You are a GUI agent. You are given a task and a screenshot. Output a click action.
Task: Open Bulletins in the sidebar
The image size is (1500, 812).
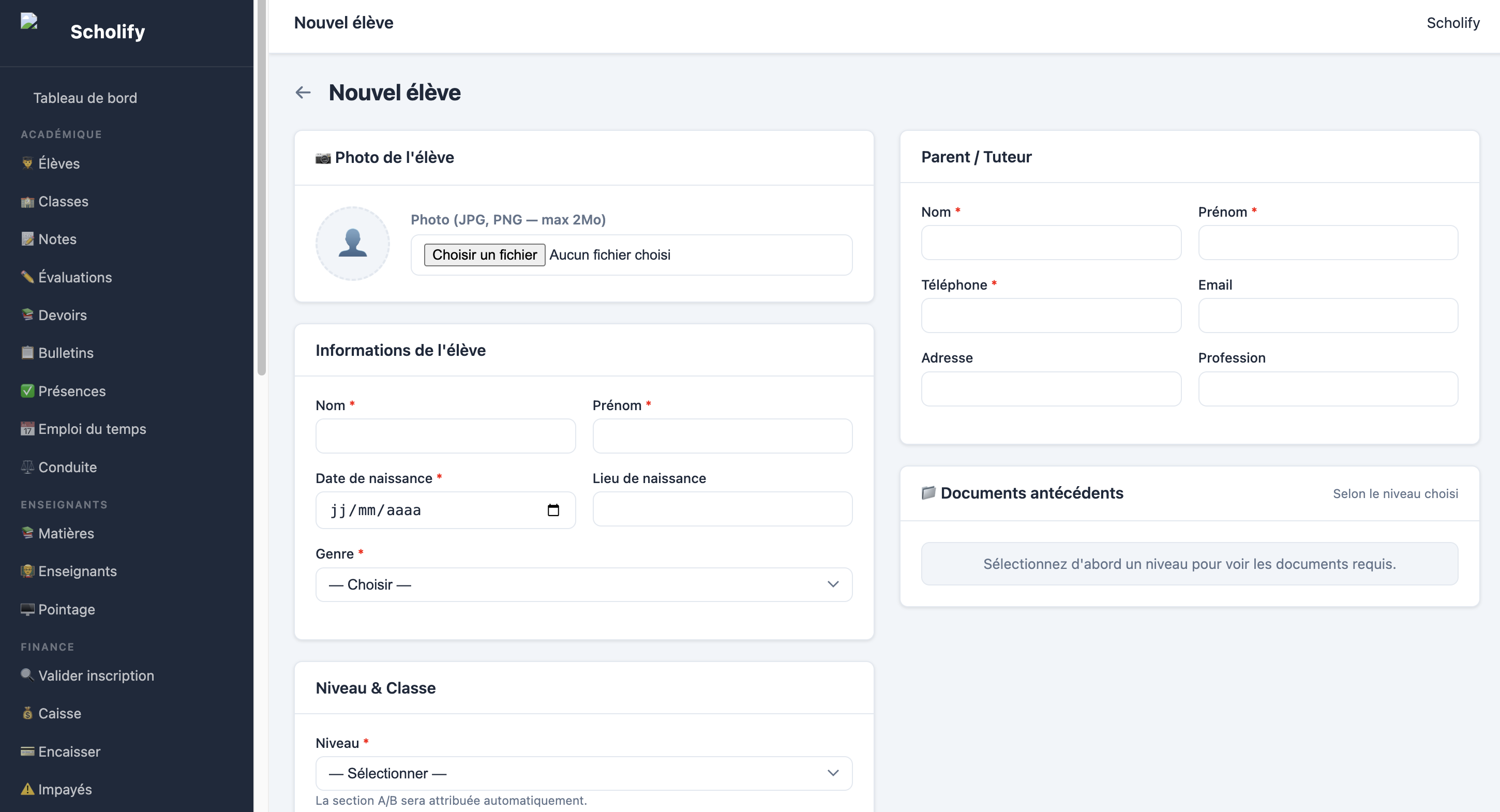coord(57,353)
